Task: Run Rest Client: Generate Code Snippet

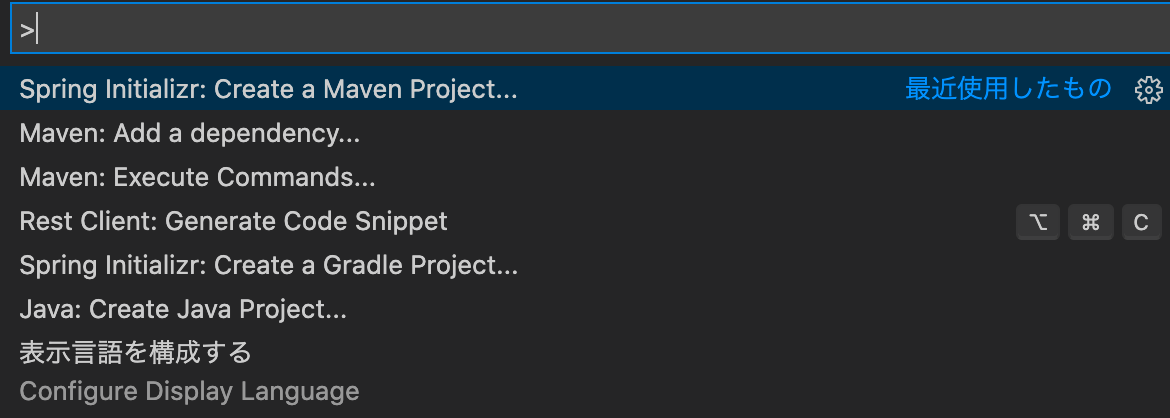Action: [233, 221]
